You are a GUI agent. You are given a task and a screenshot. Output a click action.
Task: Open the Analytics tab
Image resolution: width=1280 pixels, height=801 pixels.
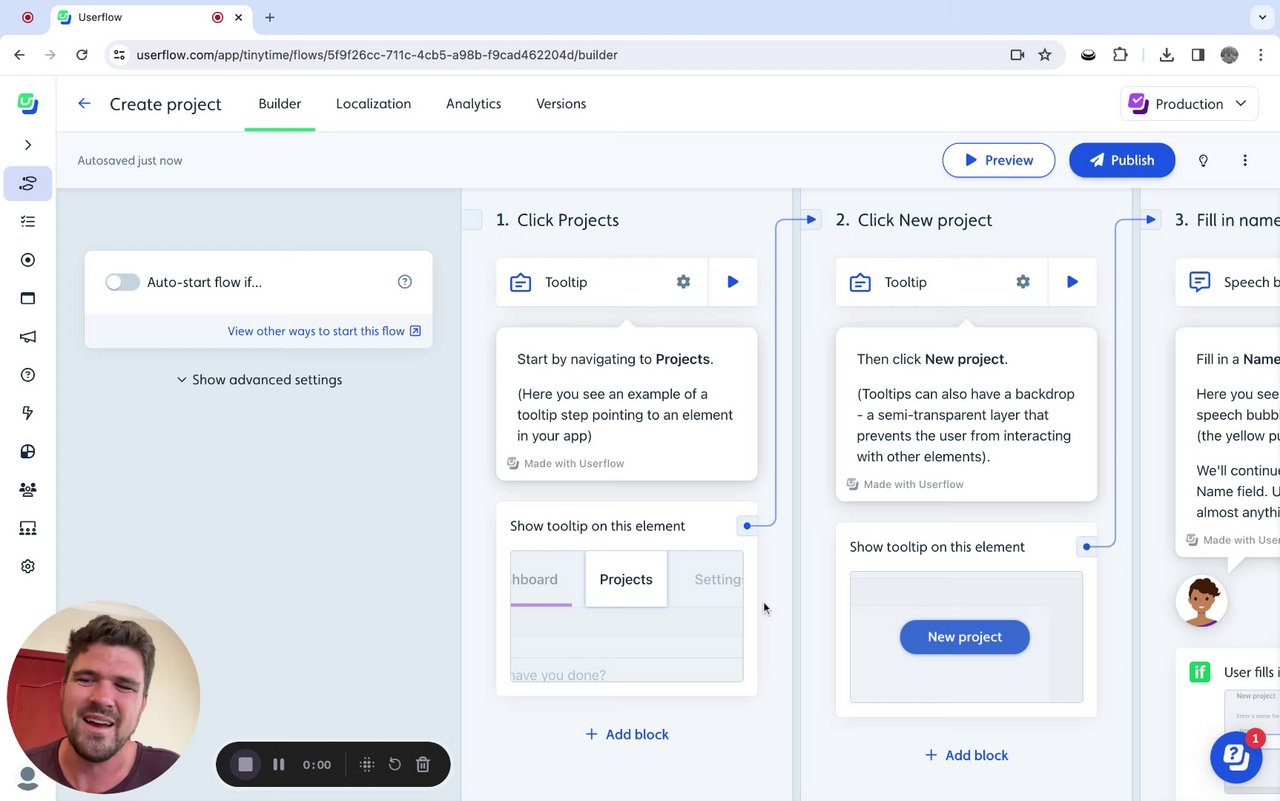474,104
